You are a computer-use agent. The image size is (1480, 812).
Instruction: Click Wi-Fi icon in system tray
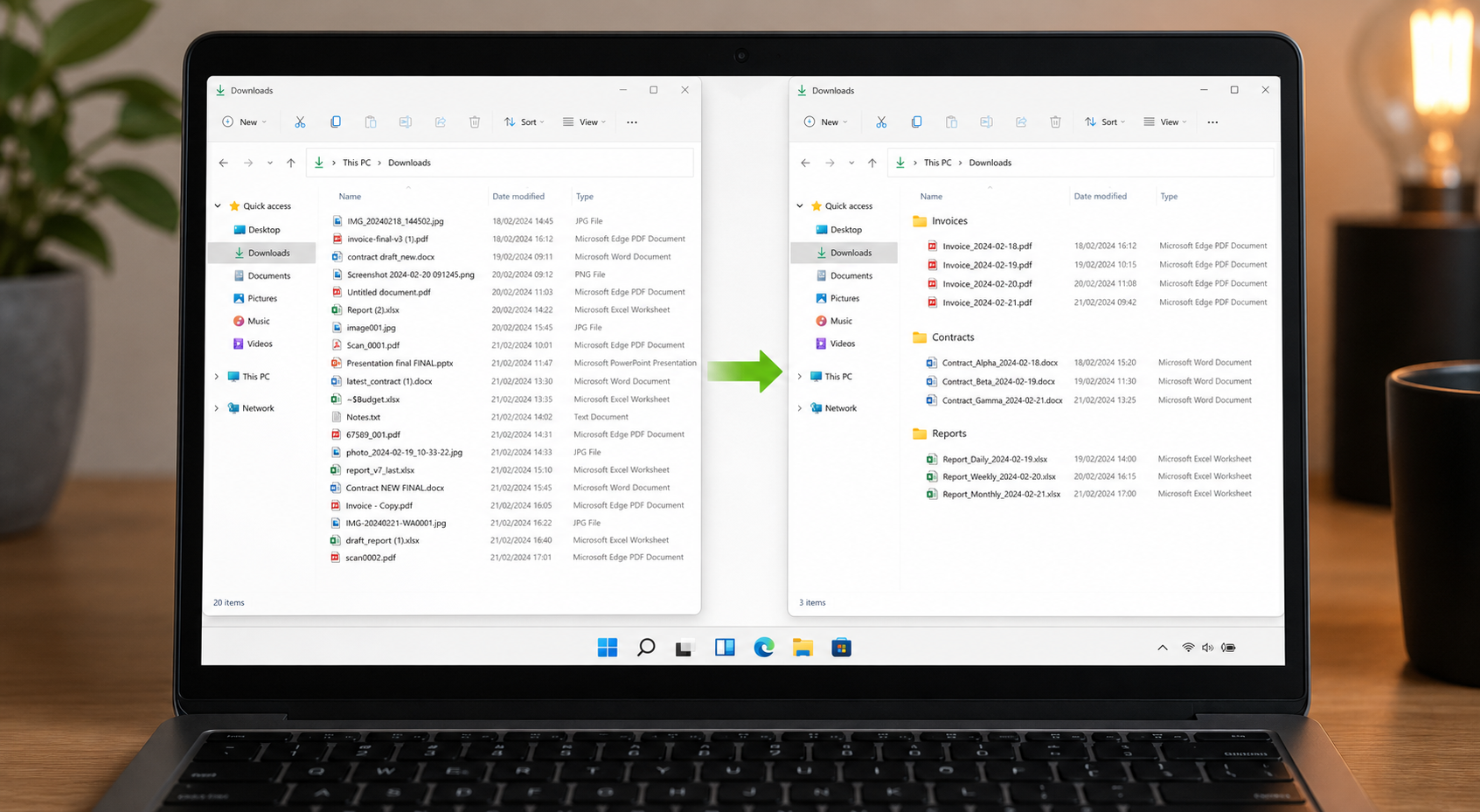[1188, 648]
